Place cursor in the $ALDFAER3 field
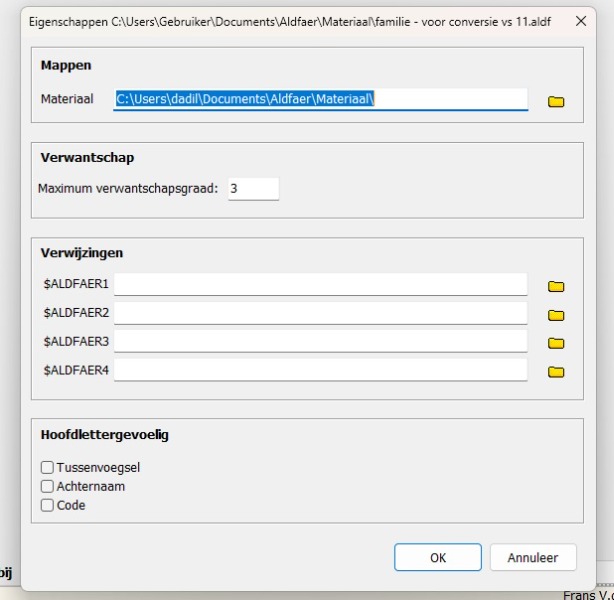Image resolution: width=614 pixels, height=600 pixels. click(320, 342)
